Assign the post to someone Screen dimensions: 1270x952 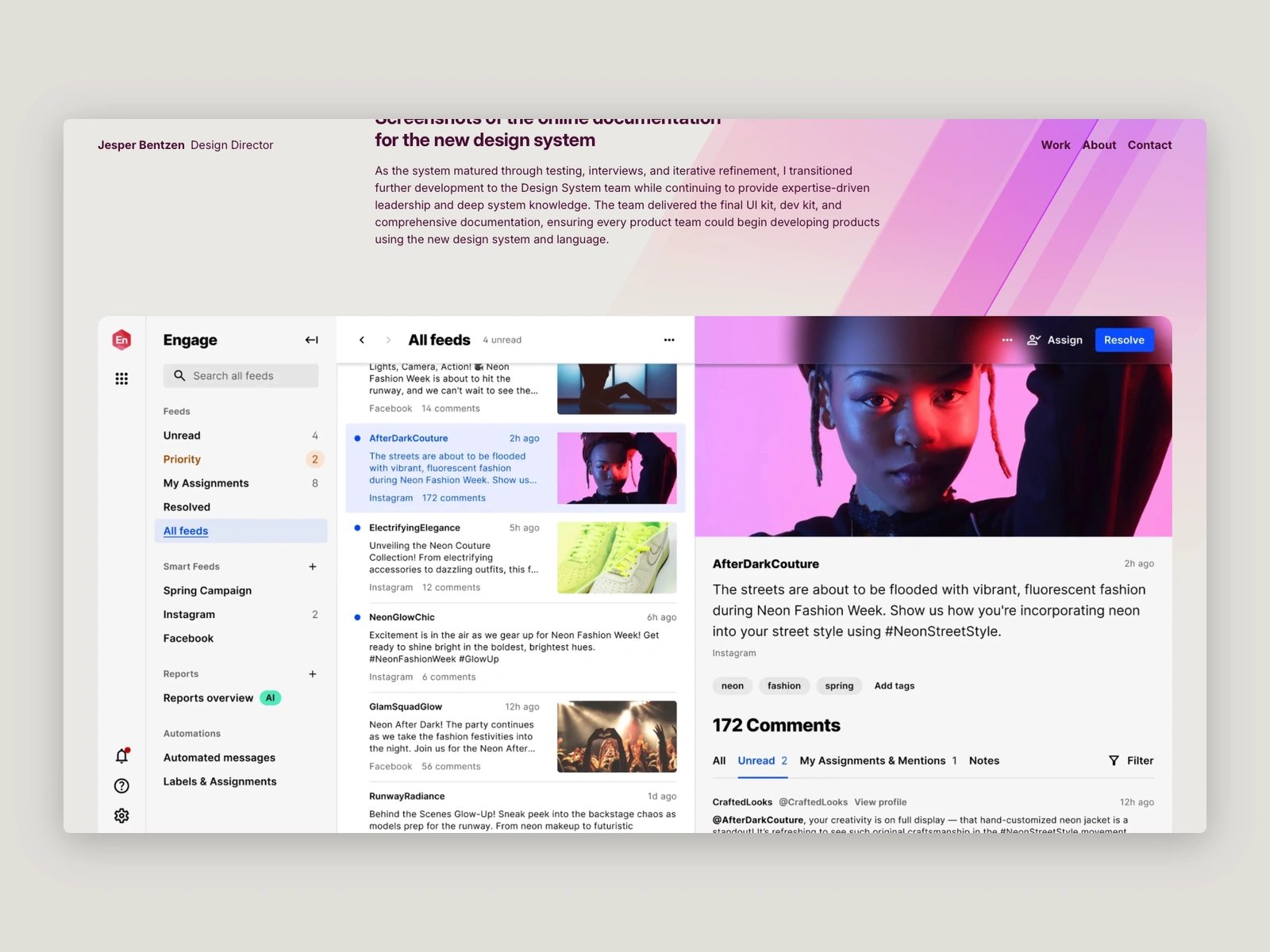pyautogui.click(x=1055, y=340)
